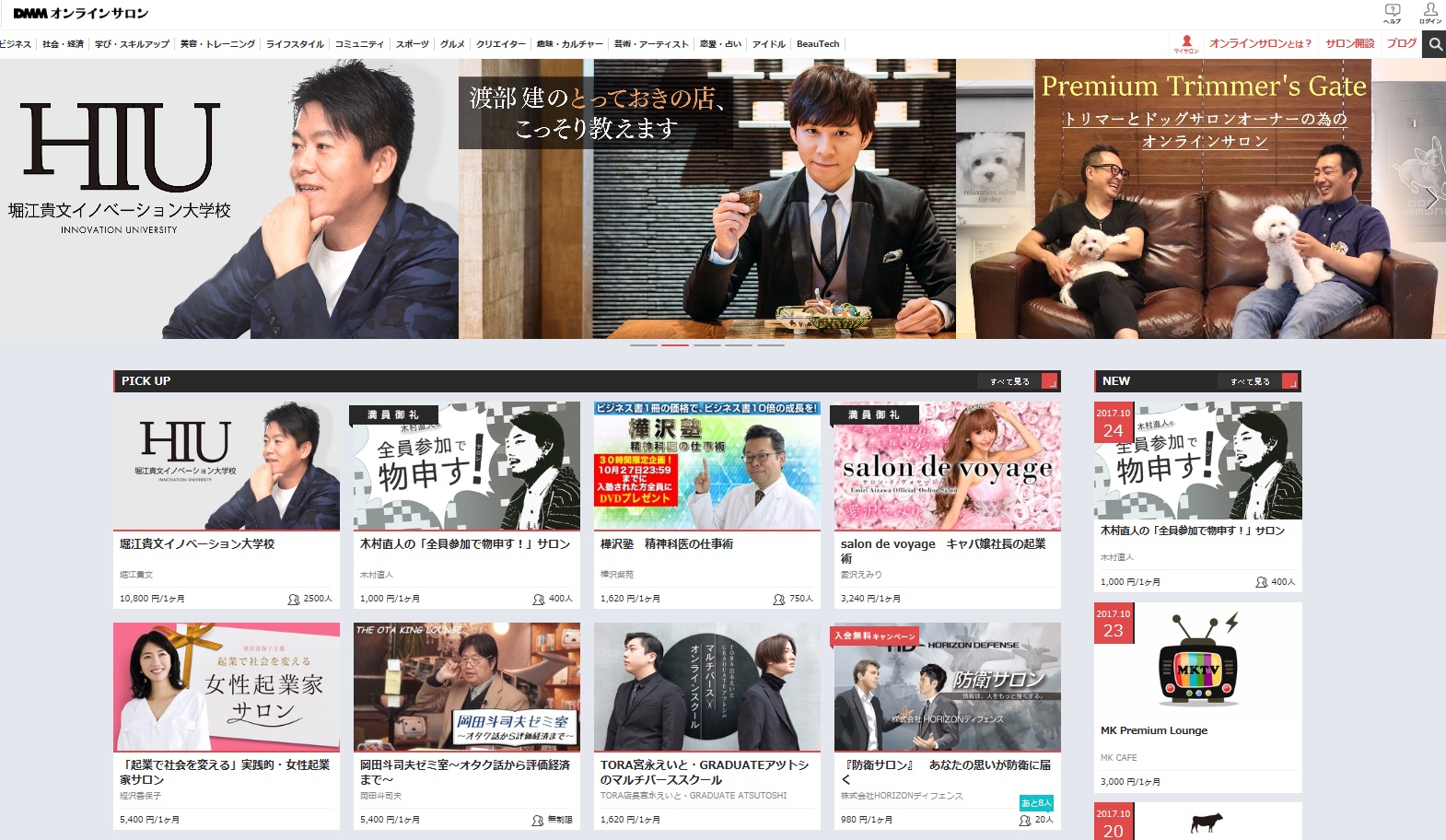1446x840 pixels.
Task: Open the 芸術・アーティスト category
Action: [x=651, y=44]
